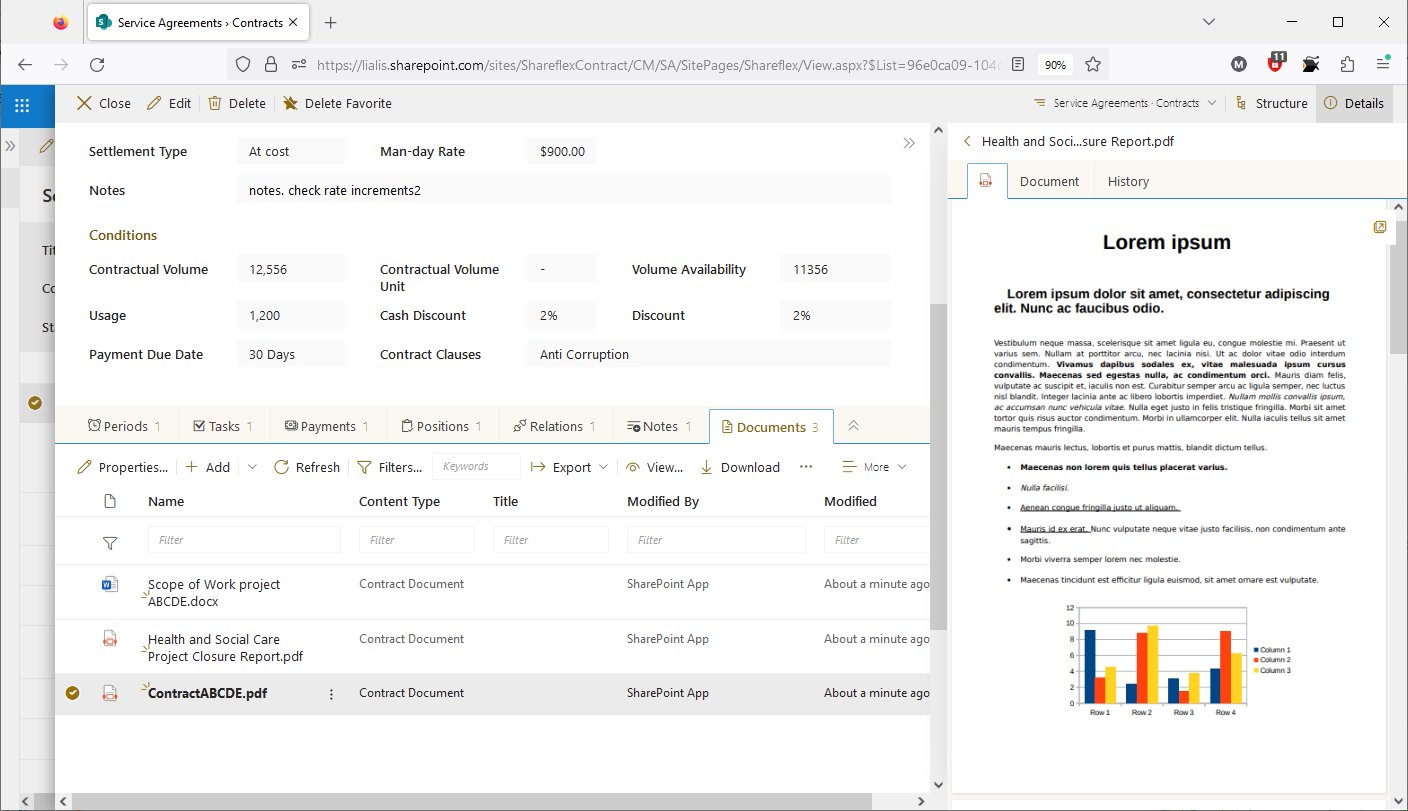Click the PDF icon tab in details pane

pos(986,181)
